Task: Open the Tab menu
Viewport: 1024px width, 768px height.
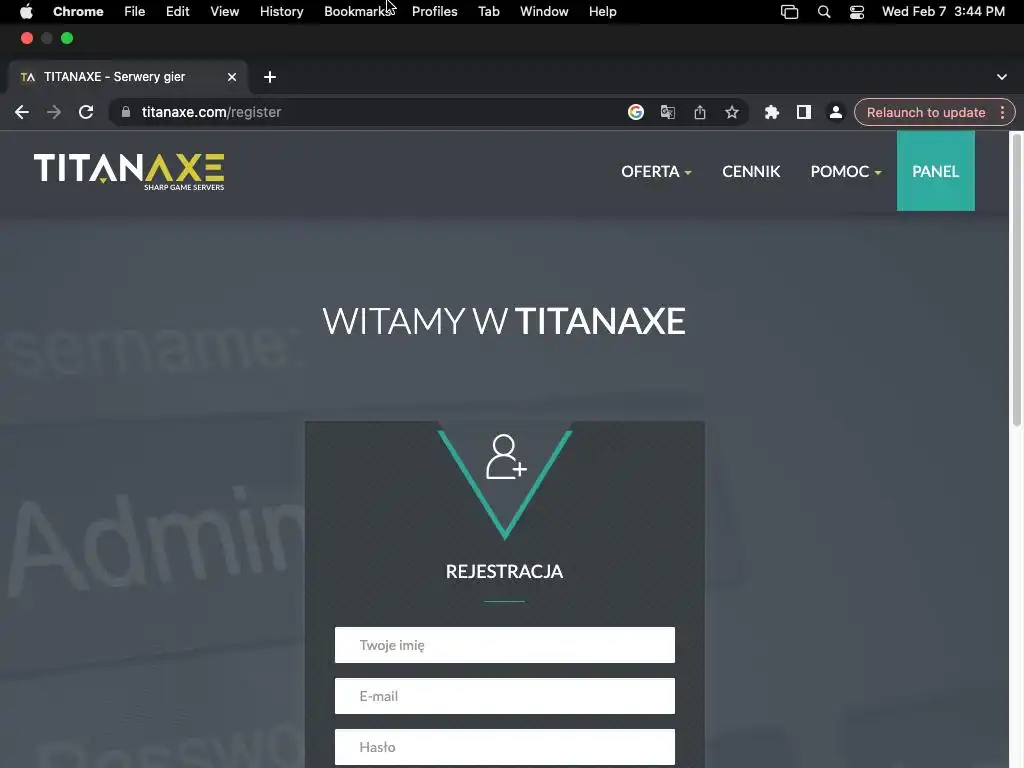Action: tap(488, 12)
